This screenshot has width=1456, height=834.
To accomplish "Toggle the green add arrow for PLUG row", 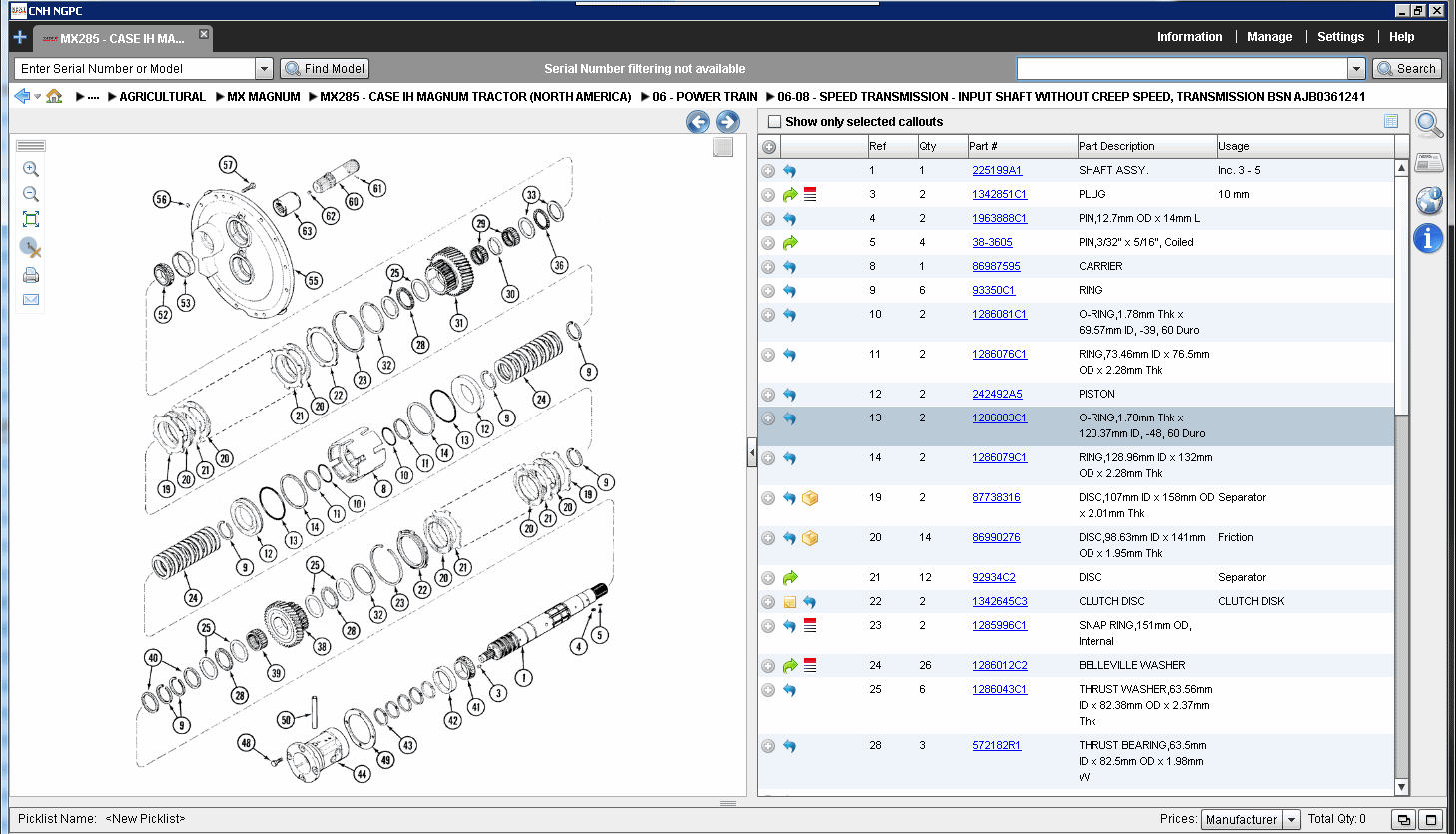I will coord(789,194).
